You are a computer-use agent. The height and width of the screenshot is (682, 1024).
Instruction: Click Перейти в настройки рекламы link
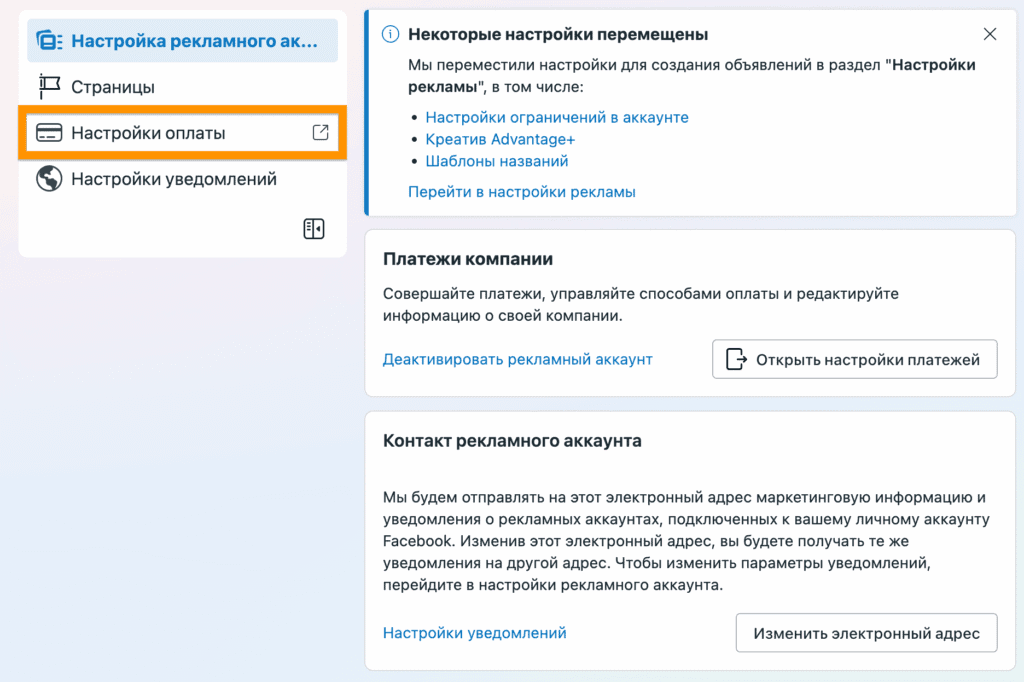coord(521,191)
